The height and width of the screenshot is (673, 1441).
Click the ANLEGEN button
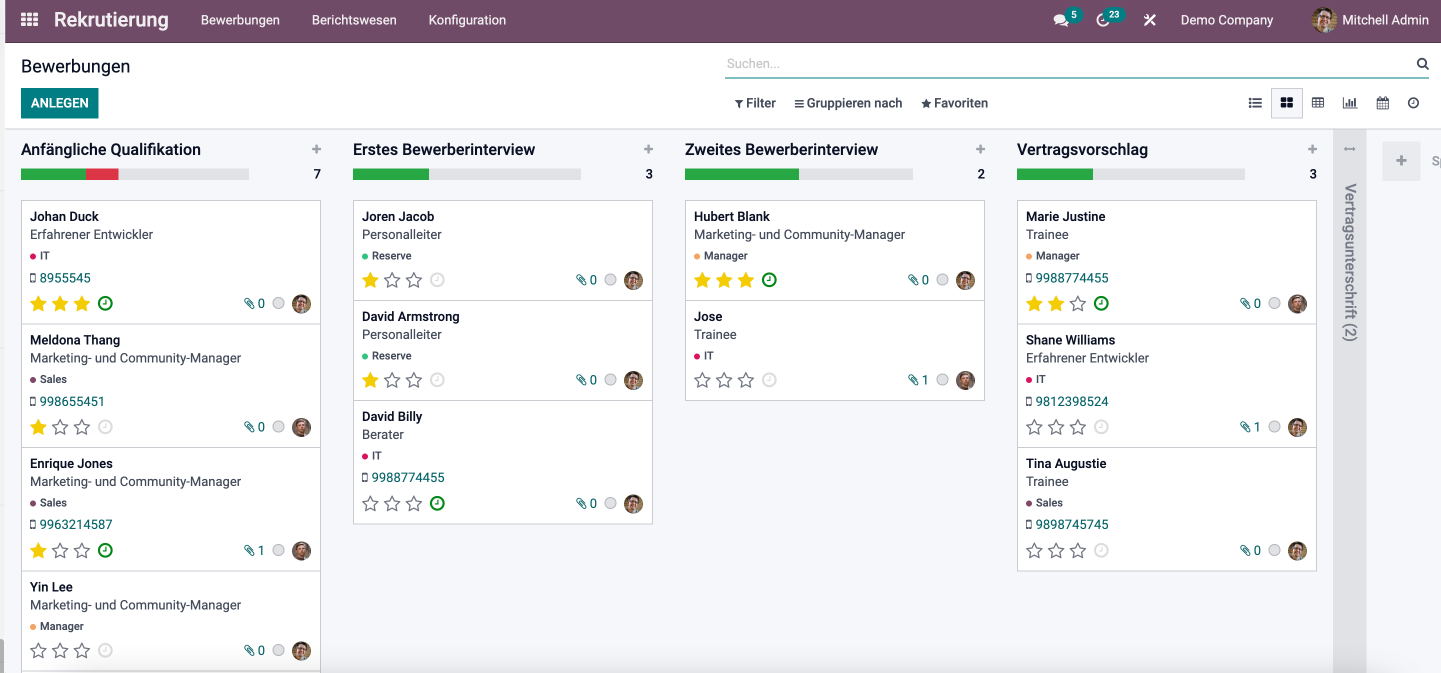(59, 103)
